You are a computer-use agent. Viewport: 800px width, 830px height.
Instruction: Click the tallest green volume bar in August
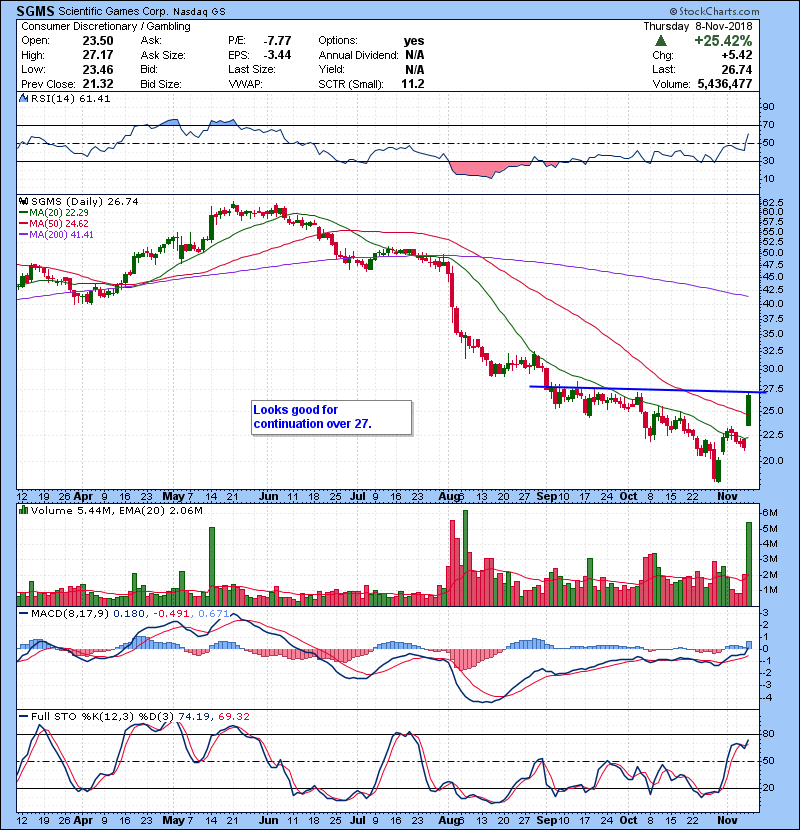tap(465, 558)
